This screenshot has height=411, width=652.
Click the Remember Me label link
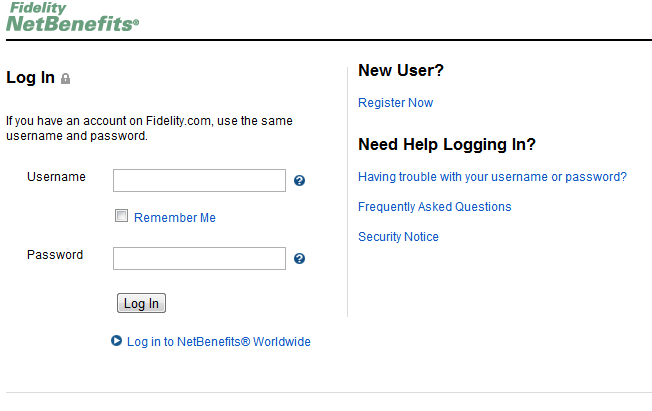point(175,218)
